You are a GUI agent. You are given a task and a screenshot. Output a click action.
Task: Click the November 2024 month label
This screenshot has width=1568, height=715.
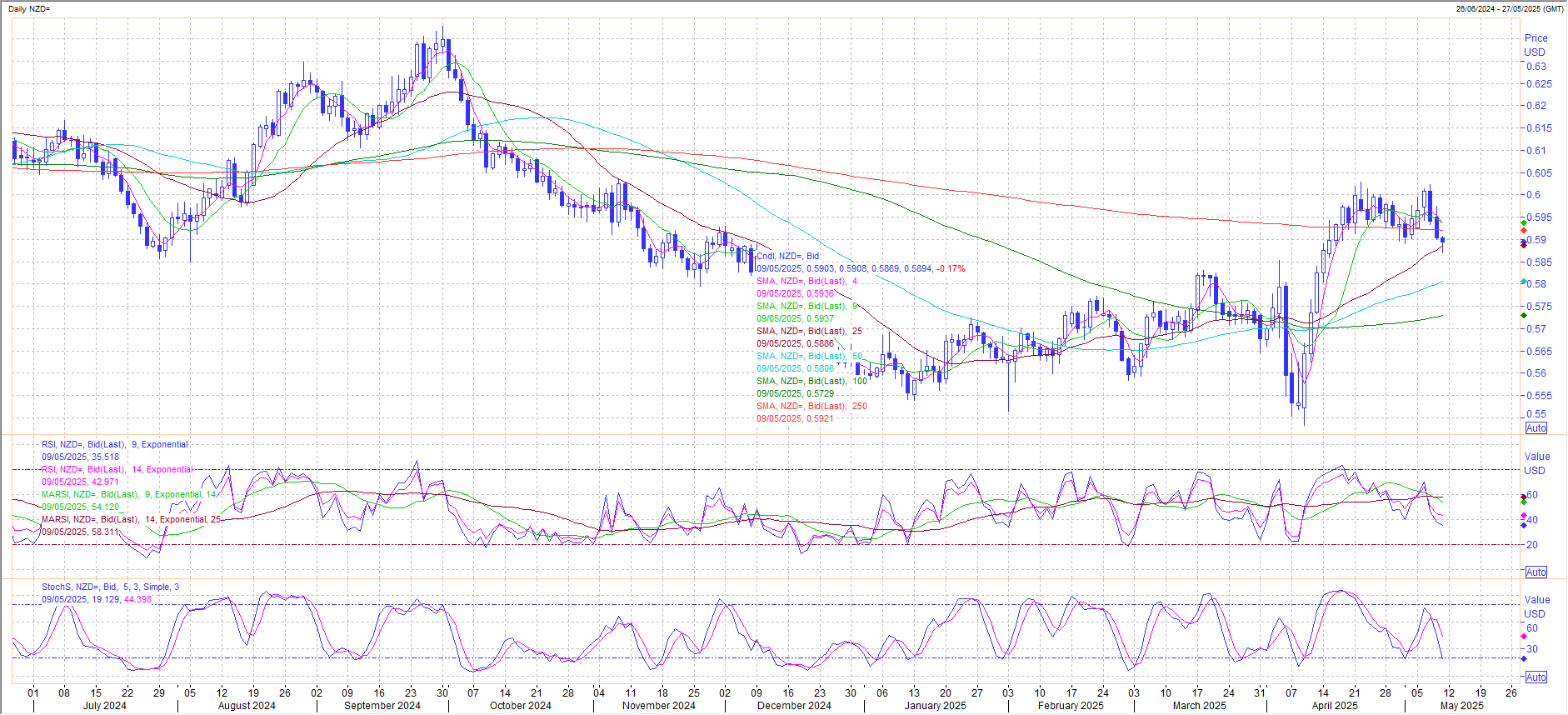coord(659,706)
